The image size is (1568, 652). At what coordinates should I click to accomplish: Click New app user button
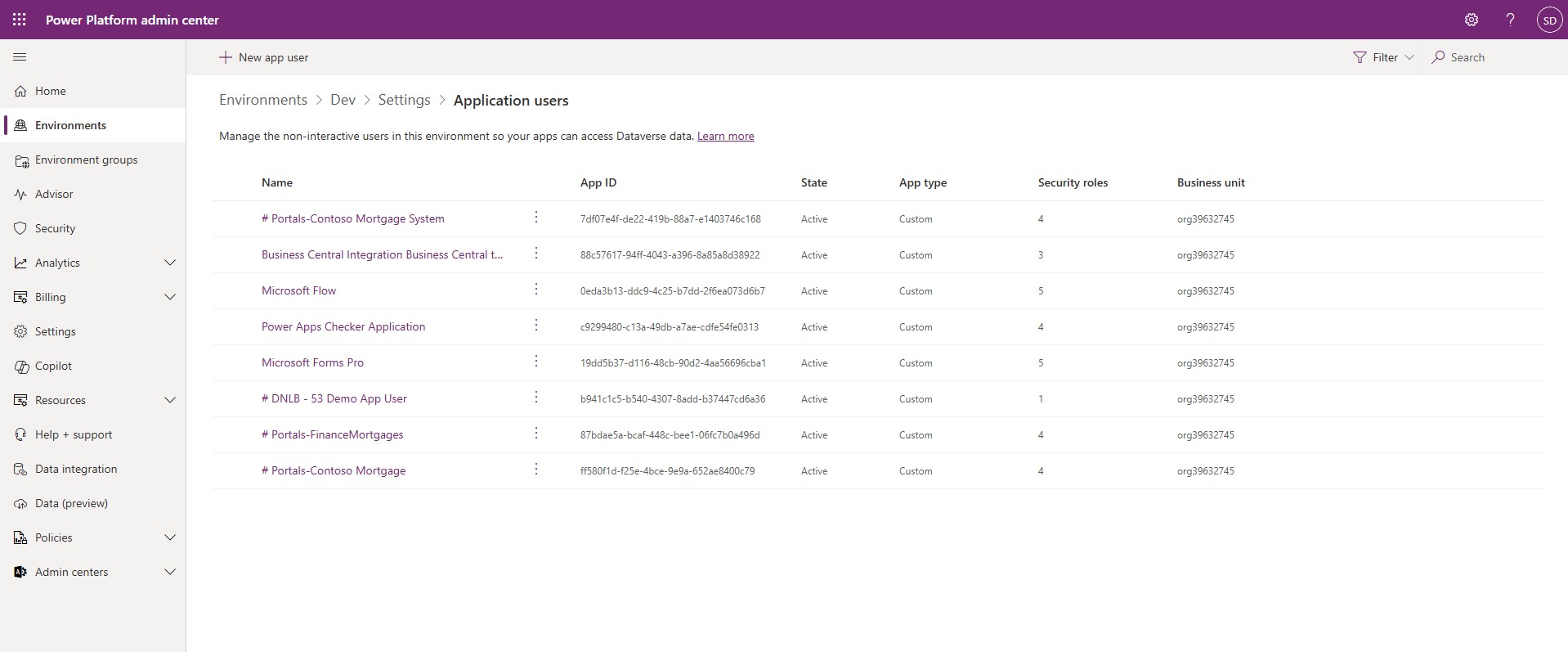point(263,57)
